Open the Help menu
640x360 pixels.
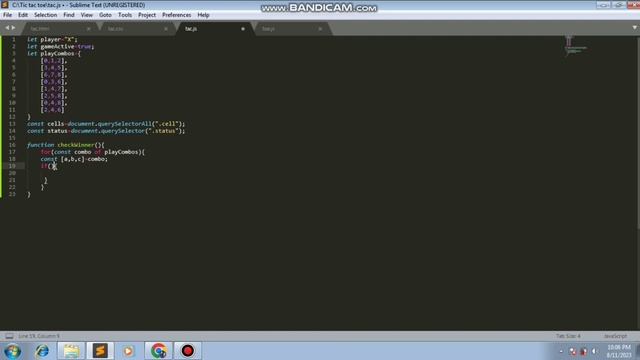203,15
